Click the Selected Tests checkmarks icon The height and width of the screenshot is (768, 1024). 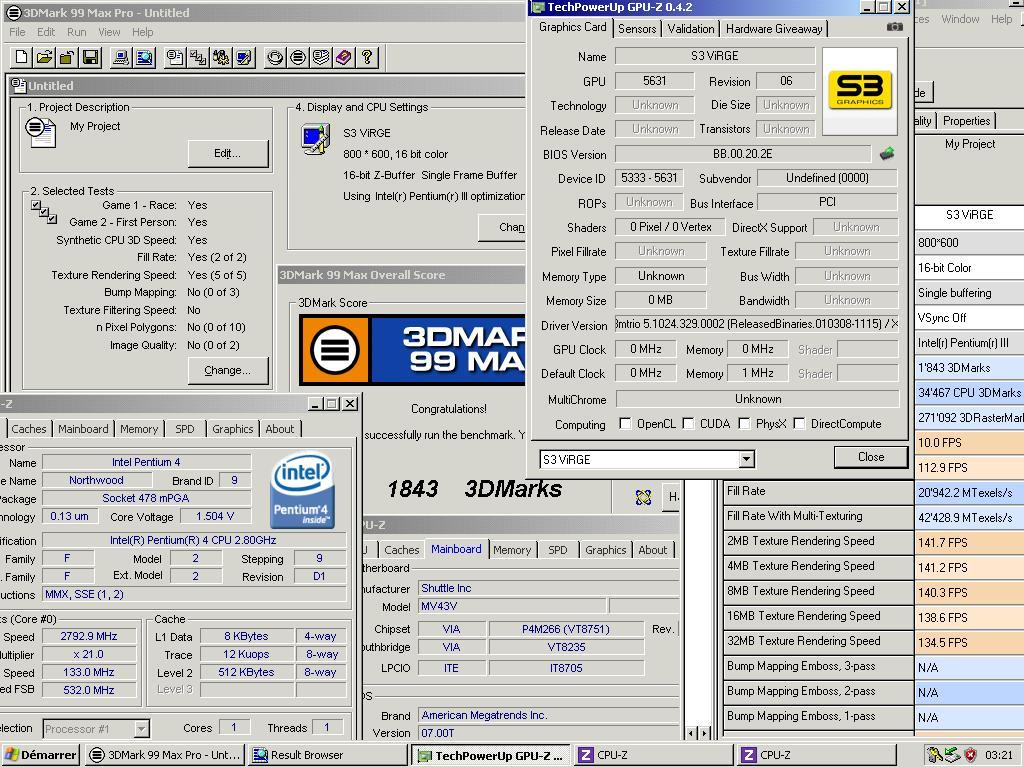[x=44, y=212]
